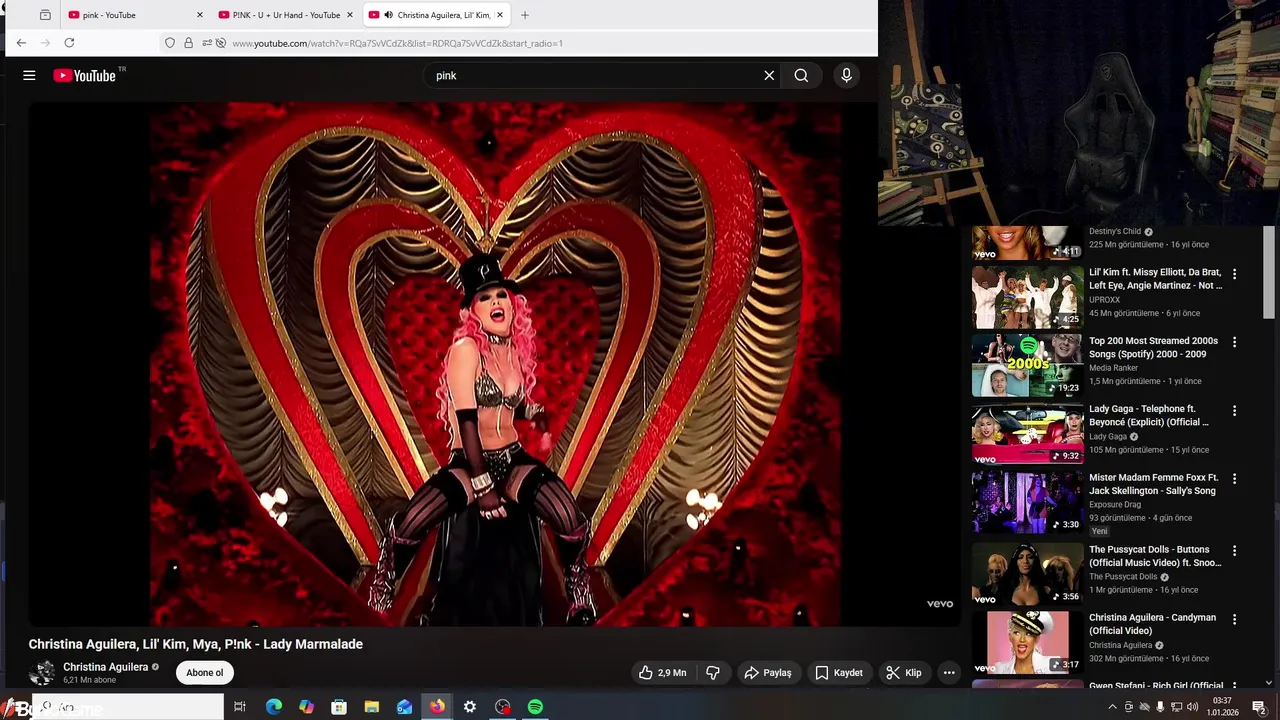Image resolution: width=1280 pixels, height=720 pixels.
Task: Open Christina Aguilera channel name link
Action: (x=105, y=667)
